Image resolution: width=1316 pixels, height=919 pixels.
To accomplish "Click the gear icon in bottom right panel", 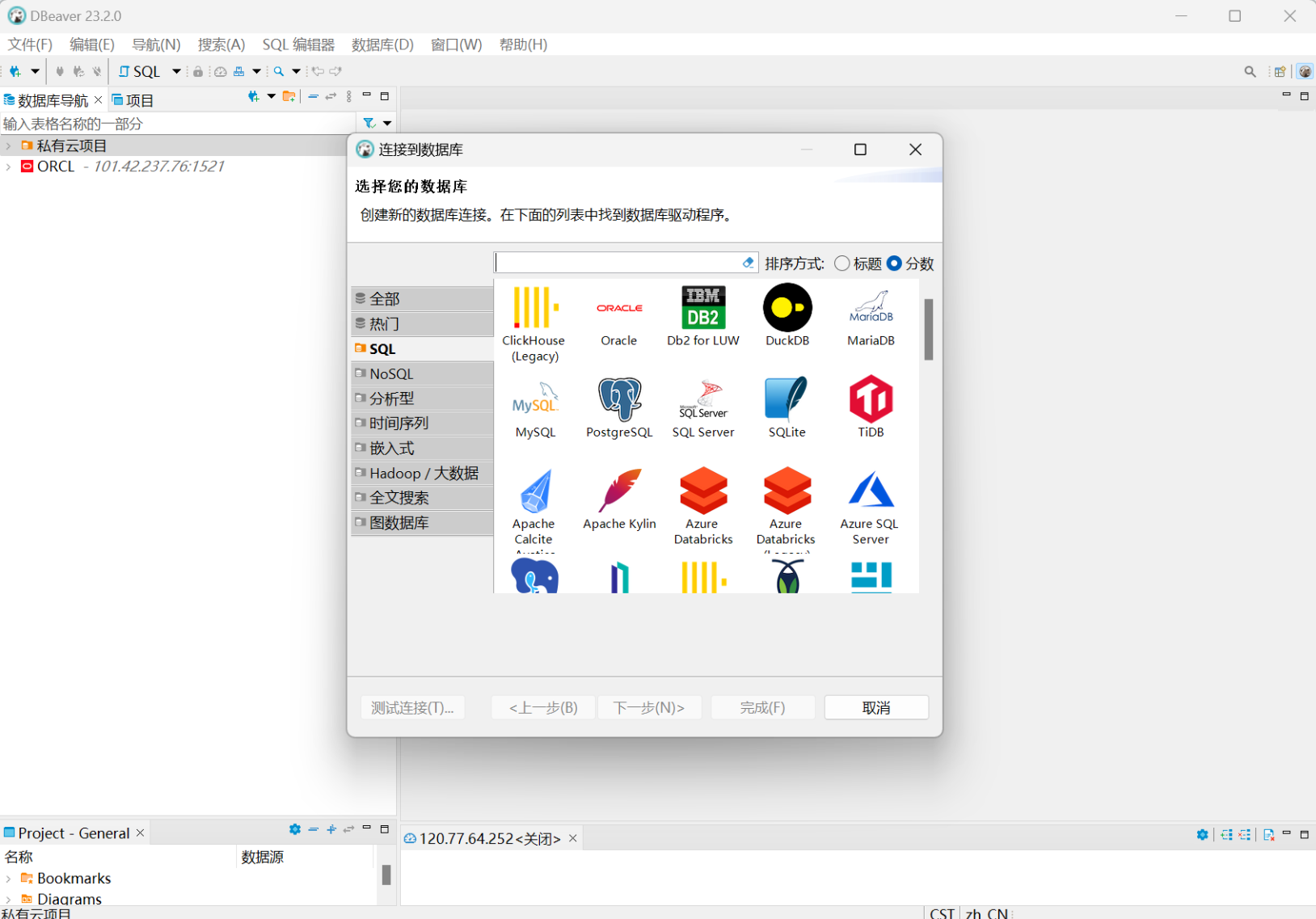I will (x=1203, y=835).
